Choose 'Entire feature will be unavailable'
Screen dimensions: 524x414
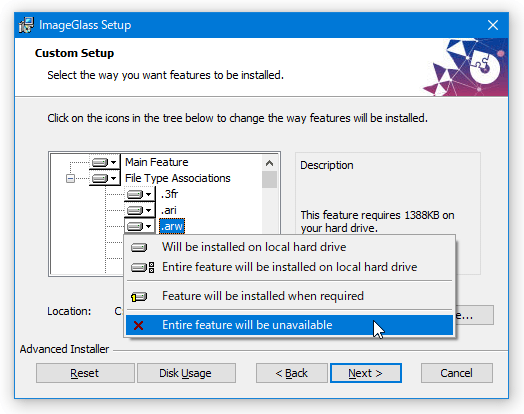(x=289, y=325)
